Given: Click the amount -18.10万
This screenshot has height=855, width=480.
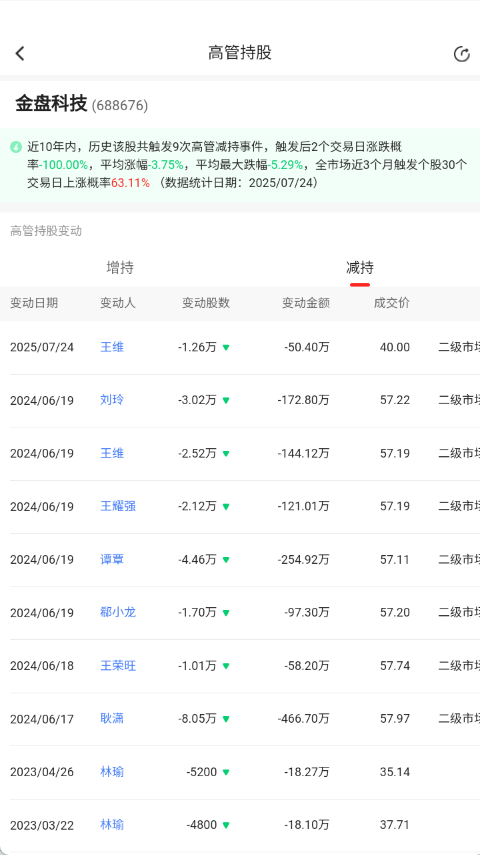Looking at the screenshot, I should coord(307,825).
